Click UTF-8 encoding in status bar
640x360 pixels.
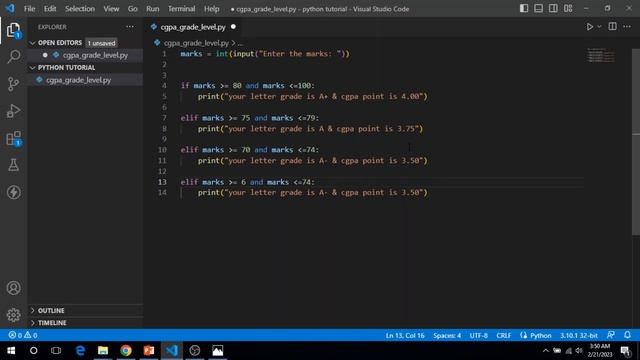(x=478, y=336)
